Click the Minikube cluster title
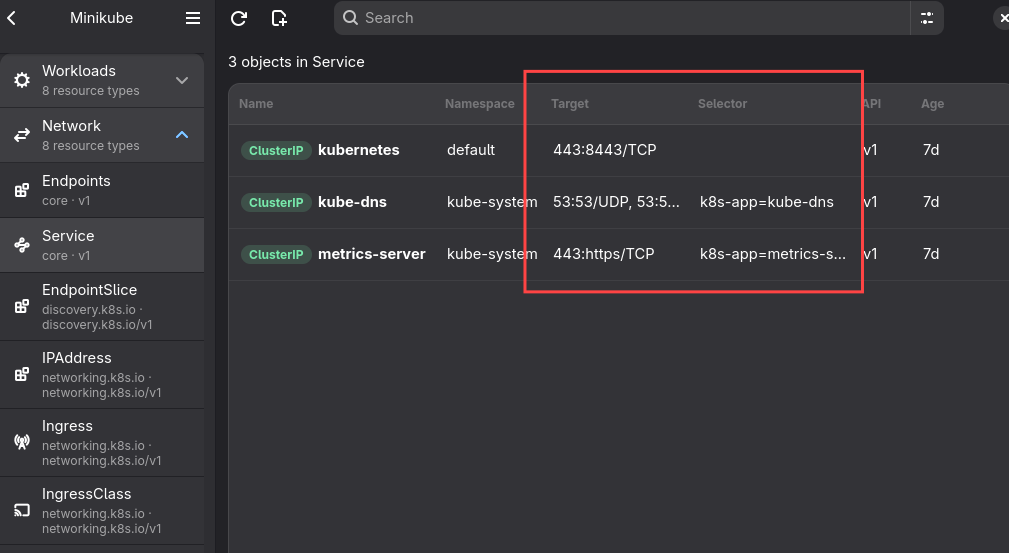The height and width of the screenshot is (553, 1009). coord(102,18)
